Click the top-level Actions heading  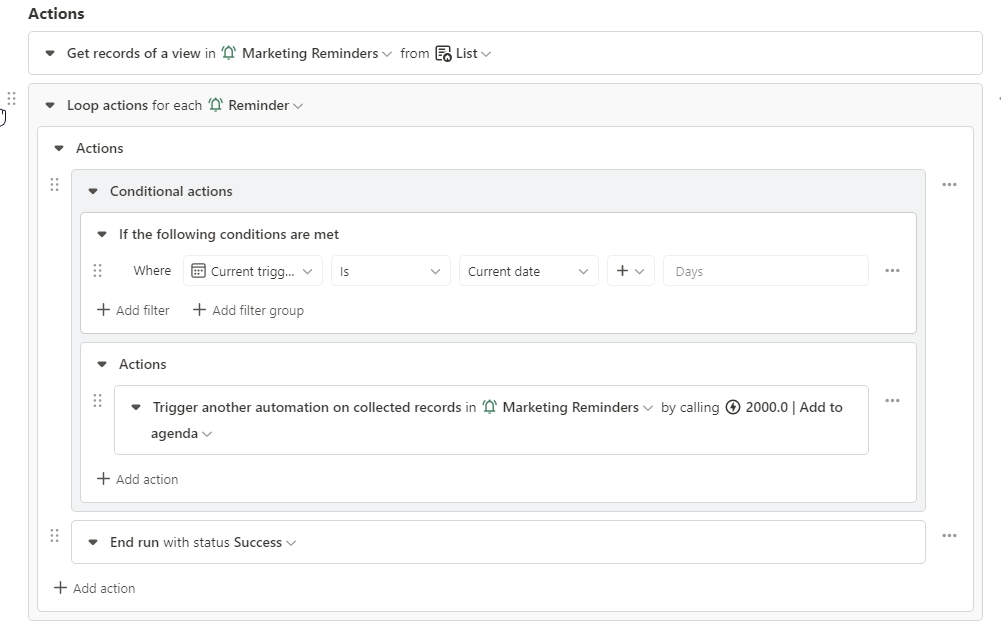pyautogui.click(x=56, y=13)
